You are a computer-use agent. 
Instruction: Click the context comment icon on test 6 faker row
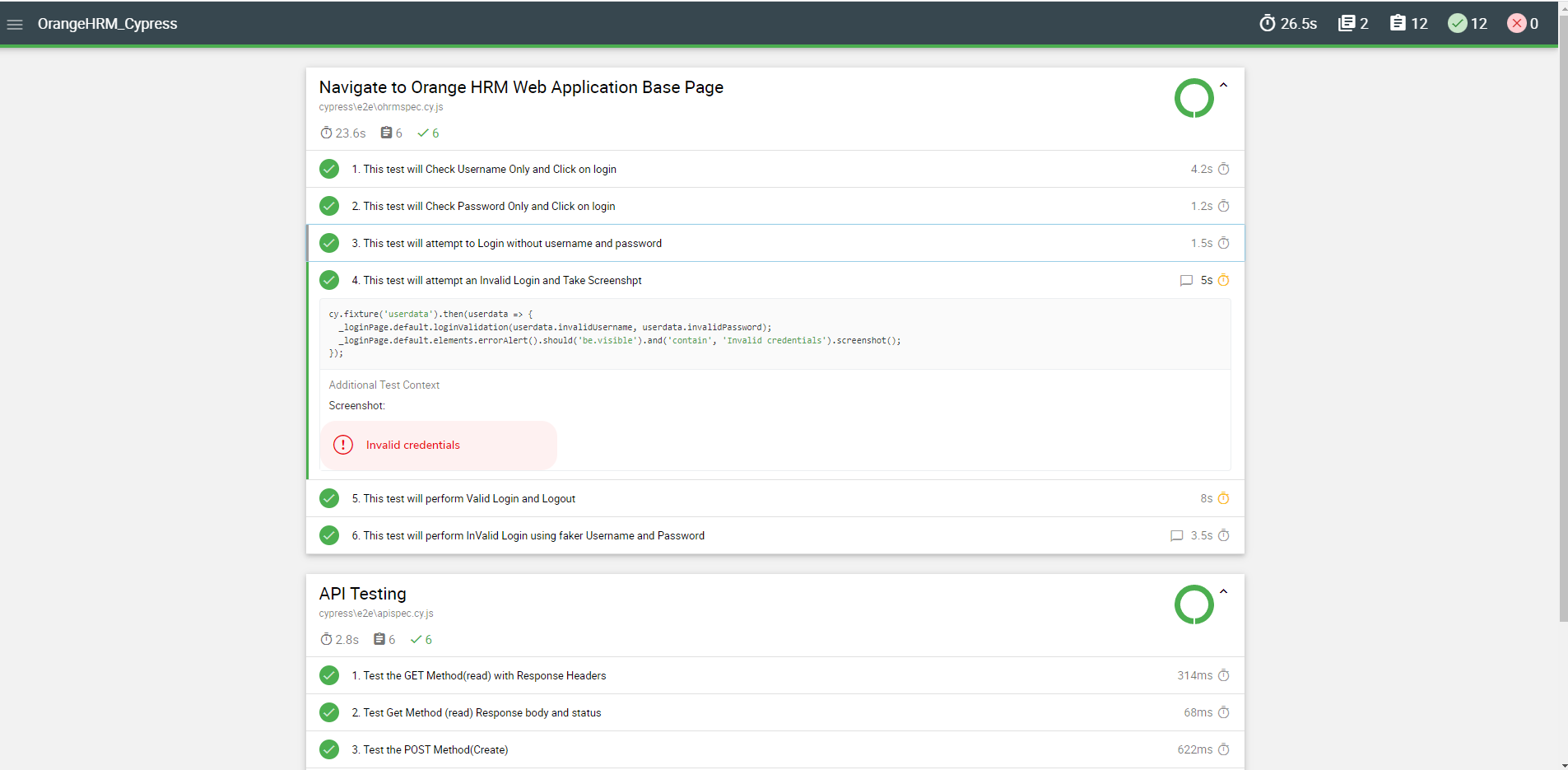point(1177,536)
